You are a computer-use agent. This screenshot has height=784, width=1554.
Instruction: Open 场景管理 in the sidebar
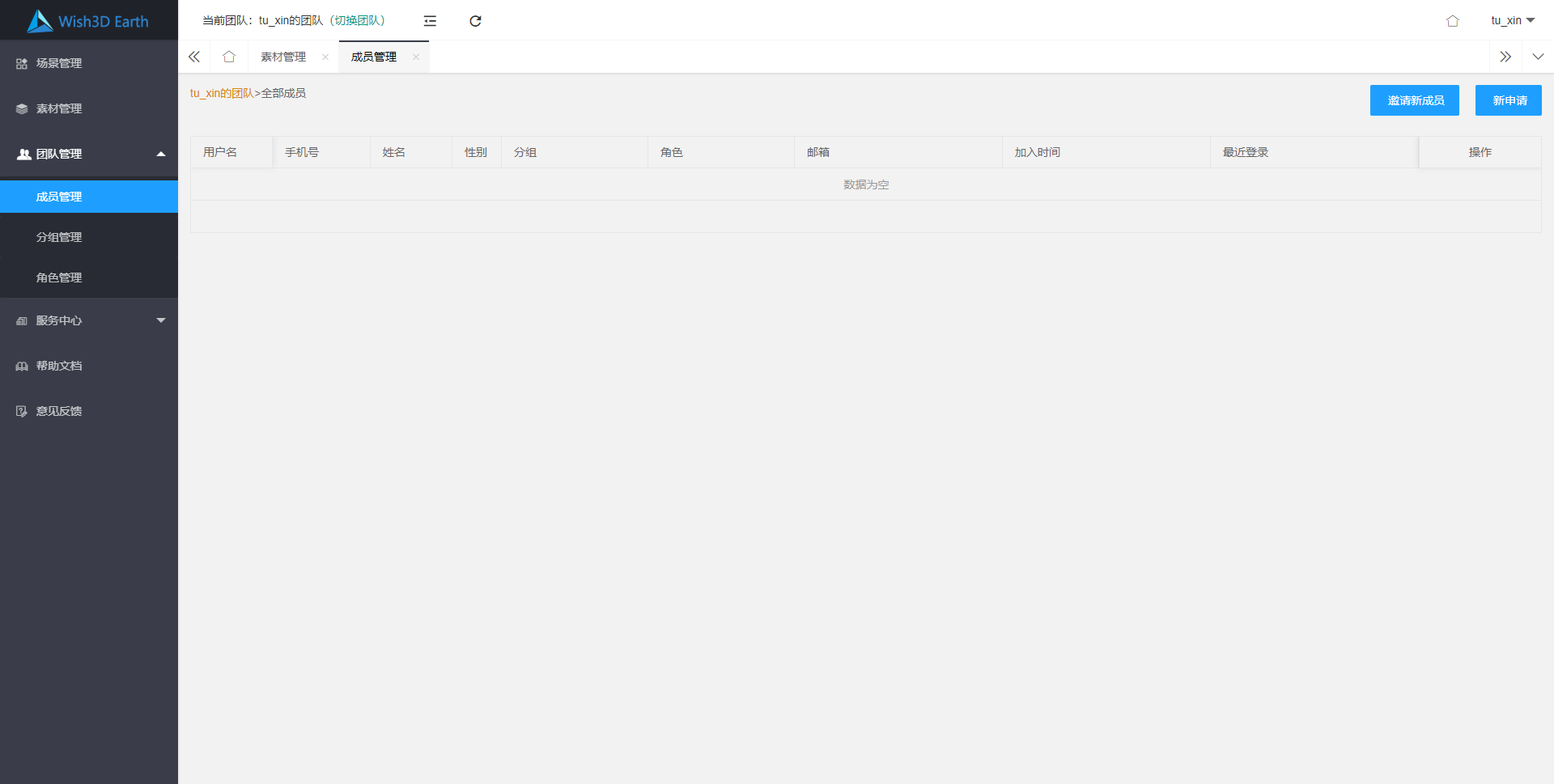pos(59,63)
